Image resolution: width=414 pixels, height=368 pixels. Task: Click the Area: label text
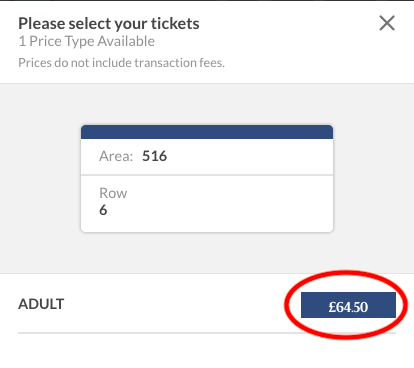pyautogui.click(x=116, y=156)
